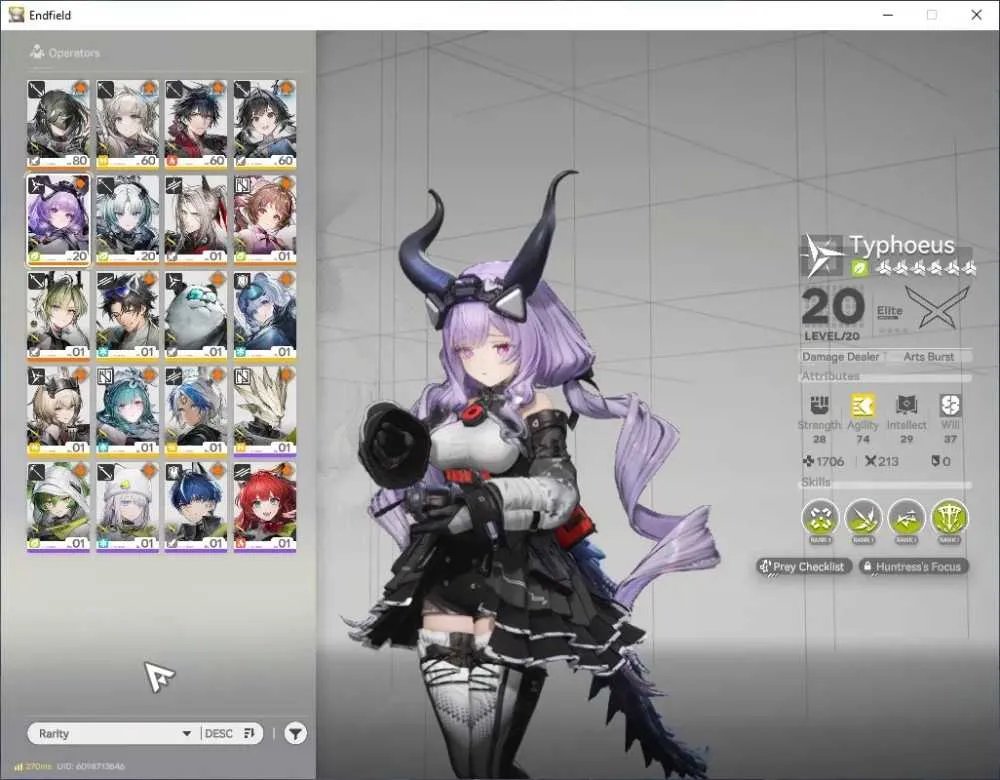Select the purple-haired Typhoeus operator card

coord(58,220)
